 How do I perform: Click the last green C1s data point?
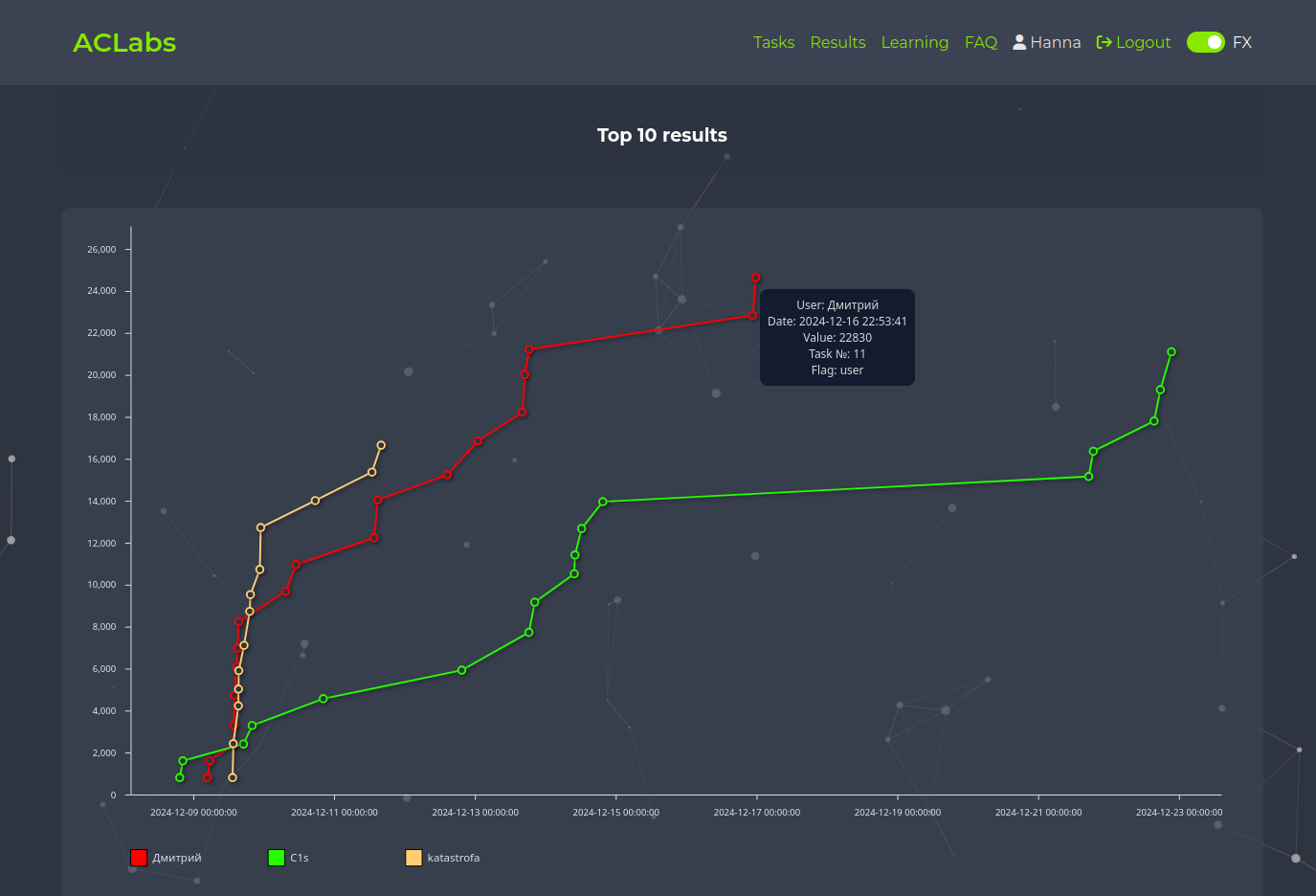pos(1171,352)
